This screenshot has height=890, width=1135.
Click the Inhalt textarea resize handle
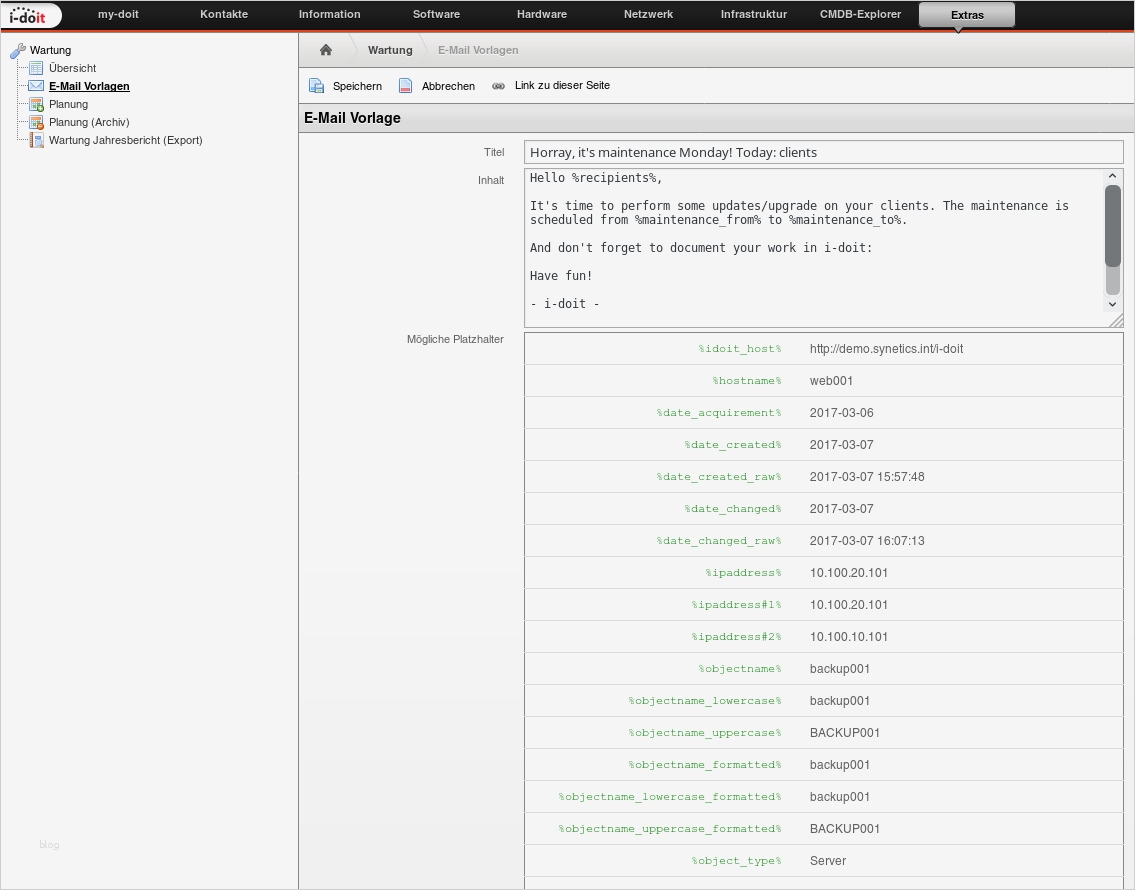point(1116,321)
